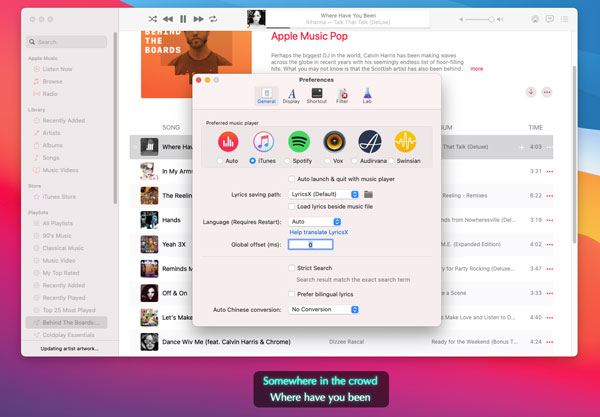Enable Auto launch & quit with music player
Screen dimensions: 600x417
point(292,179)
